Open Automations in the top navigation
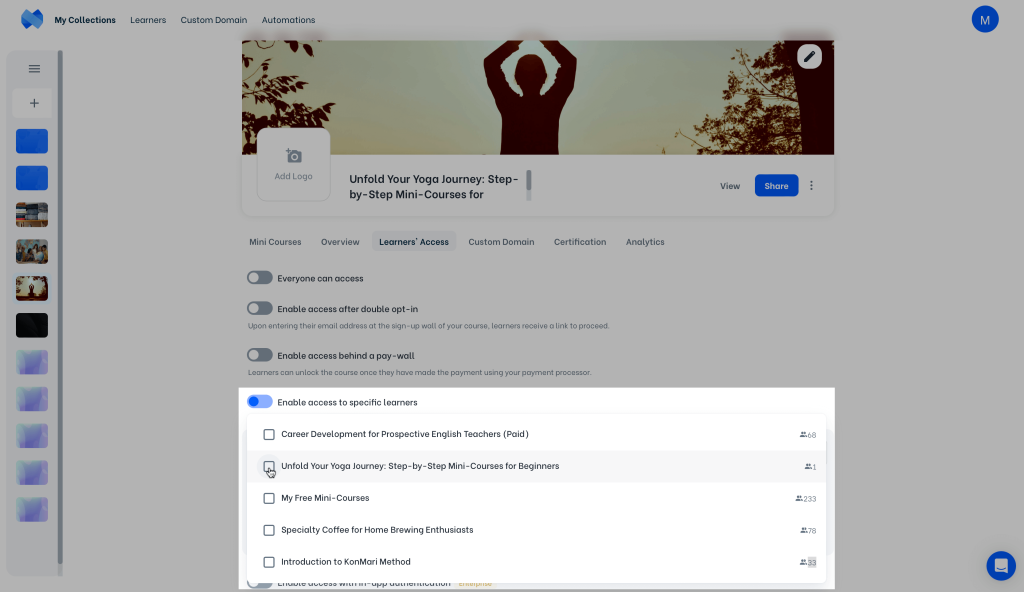 point(288,20)
